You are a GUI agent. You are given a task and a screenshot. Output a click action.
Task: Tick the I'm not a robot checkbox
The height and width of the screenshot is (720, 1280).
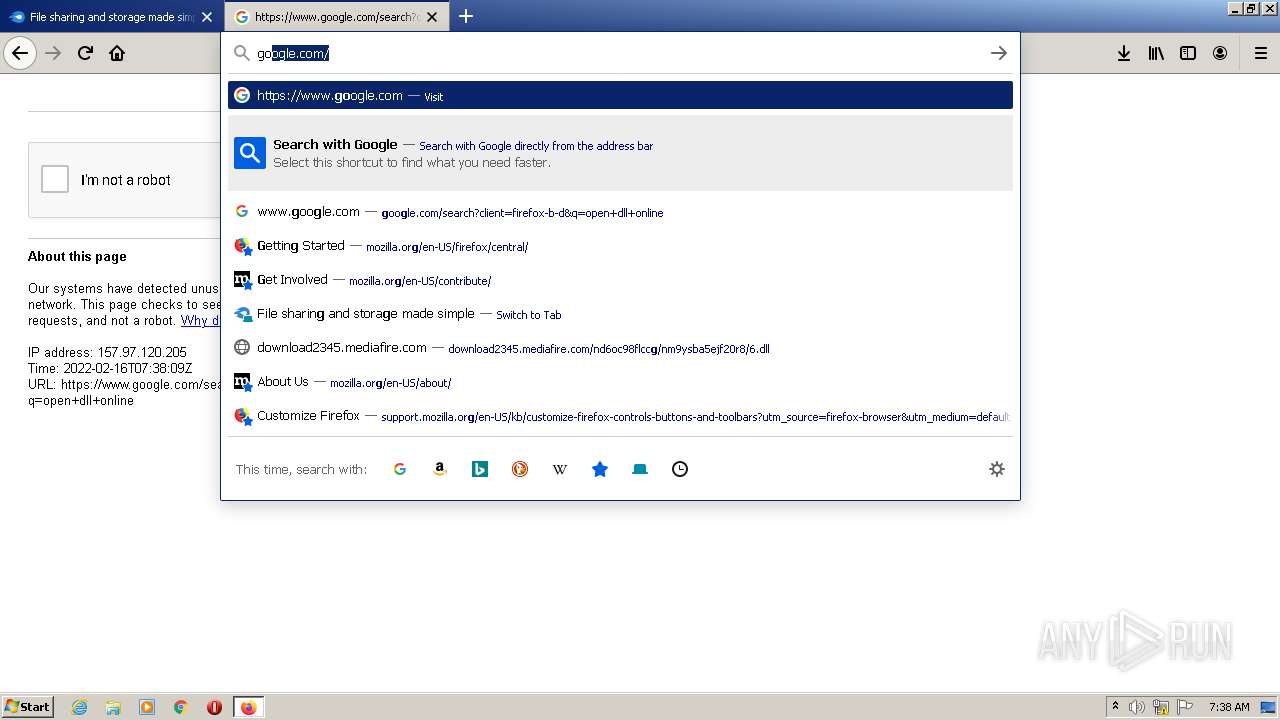click(x=55, y=180)
